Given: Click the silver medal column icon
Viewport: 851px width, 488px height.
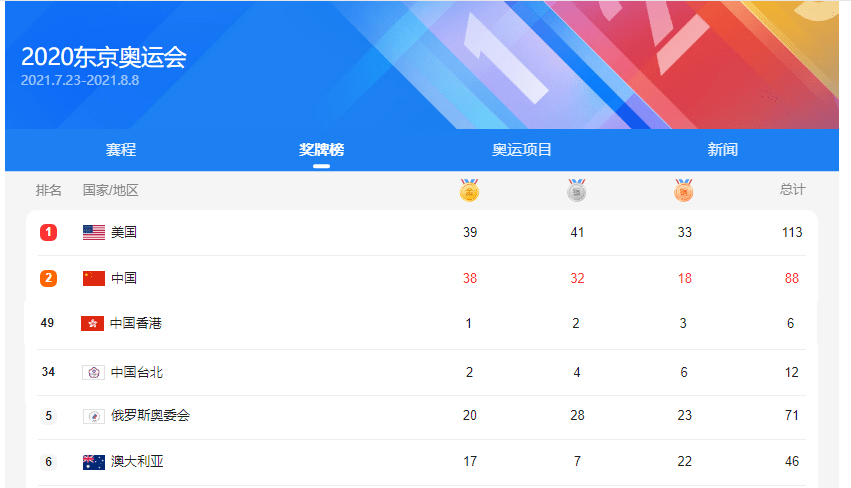Looking at the screenshot, I should click(577, 190).
